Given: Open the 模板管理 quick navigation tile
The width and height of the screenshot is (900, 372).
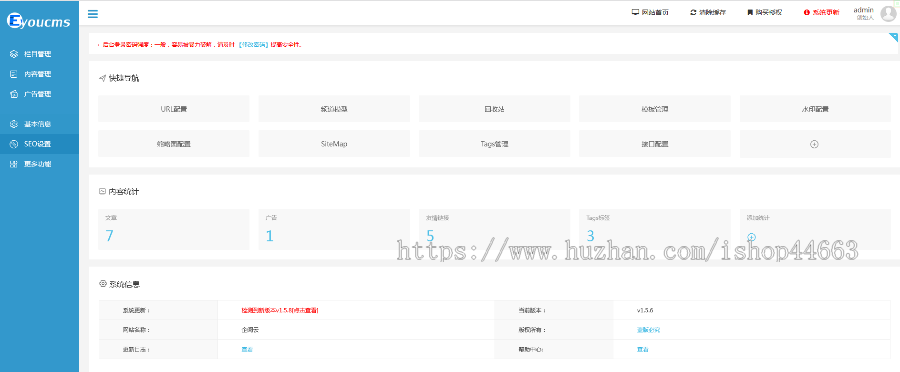Looking at the screenshot, I should point(654,108).
